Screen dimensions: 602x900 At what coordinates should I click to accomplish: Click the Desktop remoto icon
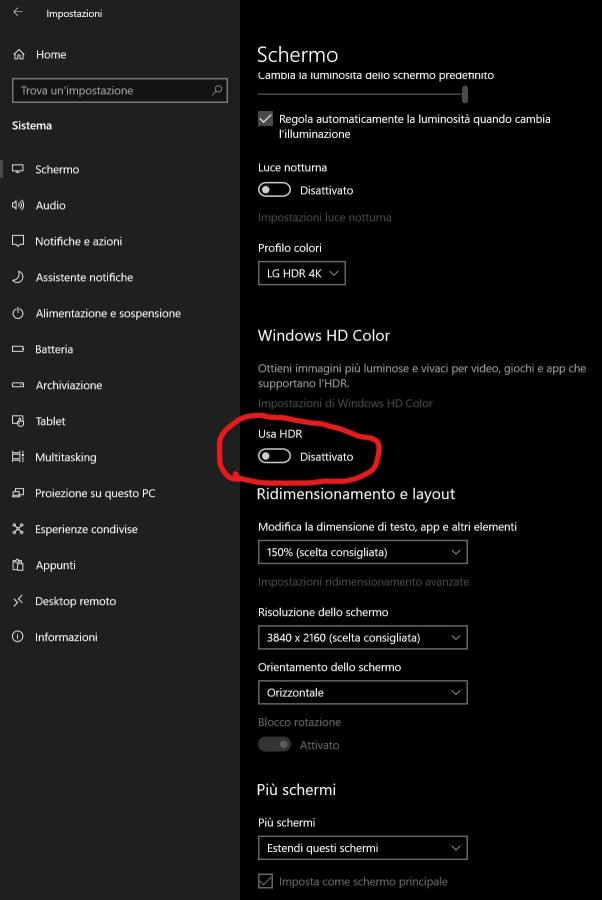pyautogui.click(x=18, y=601)
